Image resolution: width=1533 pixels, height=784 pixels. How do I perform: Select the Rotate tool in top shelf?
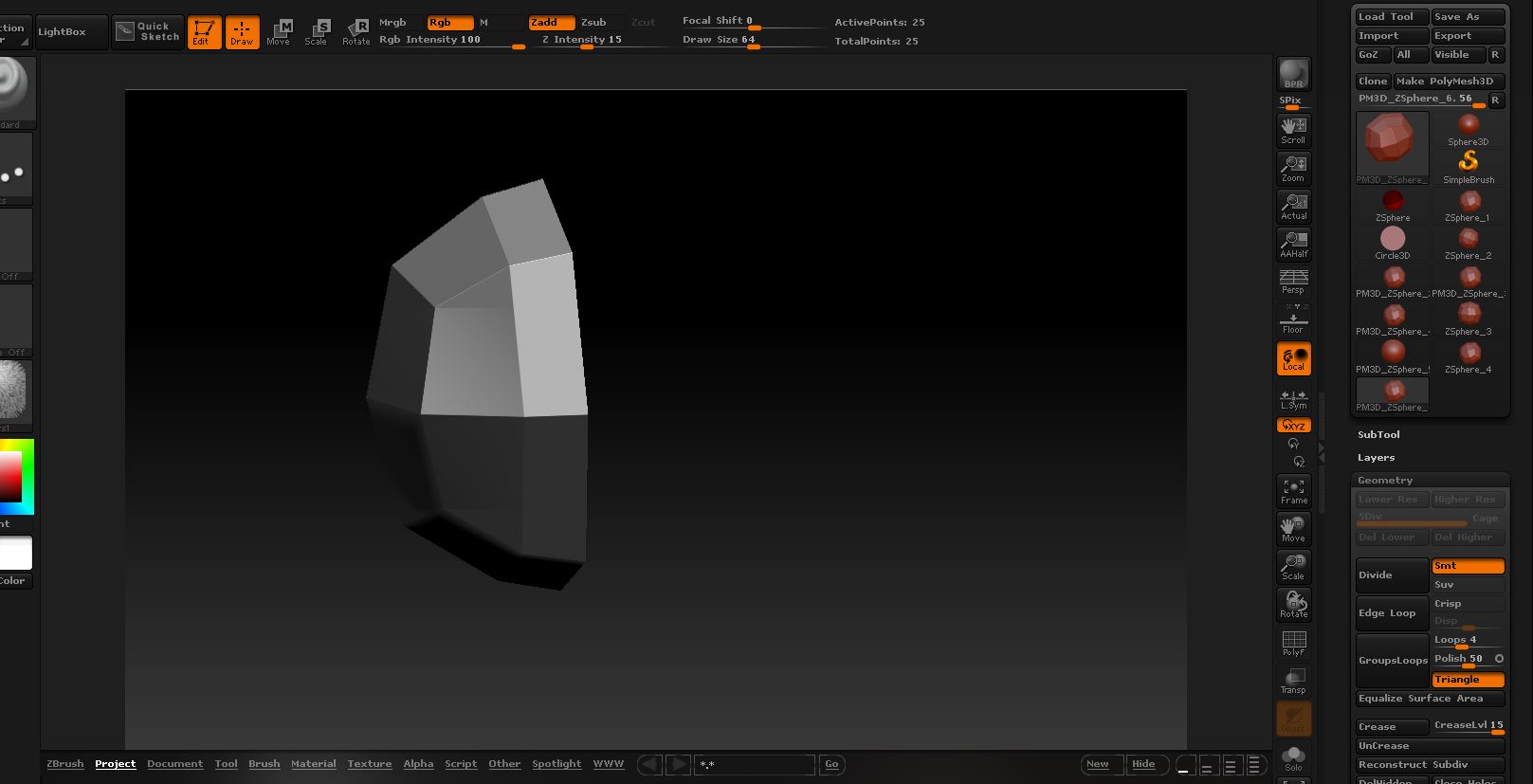pos(356,32)
